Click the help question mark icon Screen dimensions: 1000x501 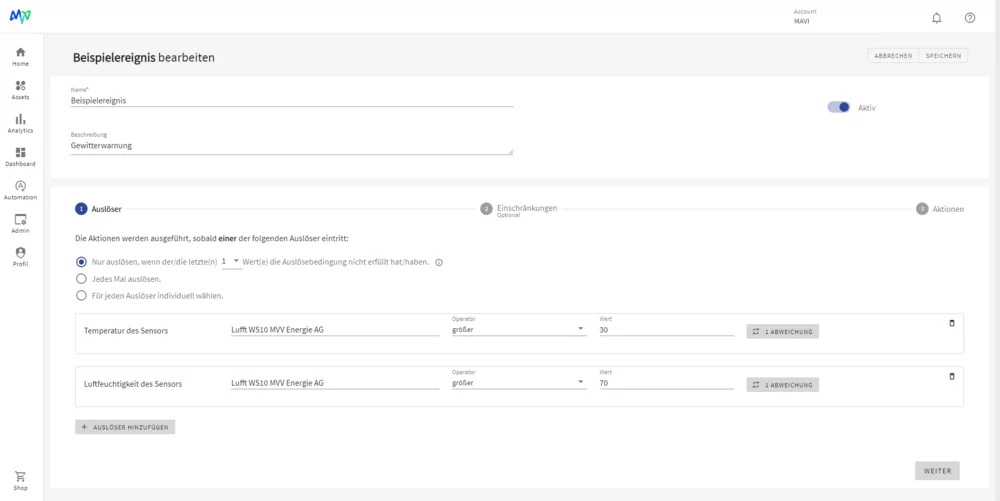[969, 18]
